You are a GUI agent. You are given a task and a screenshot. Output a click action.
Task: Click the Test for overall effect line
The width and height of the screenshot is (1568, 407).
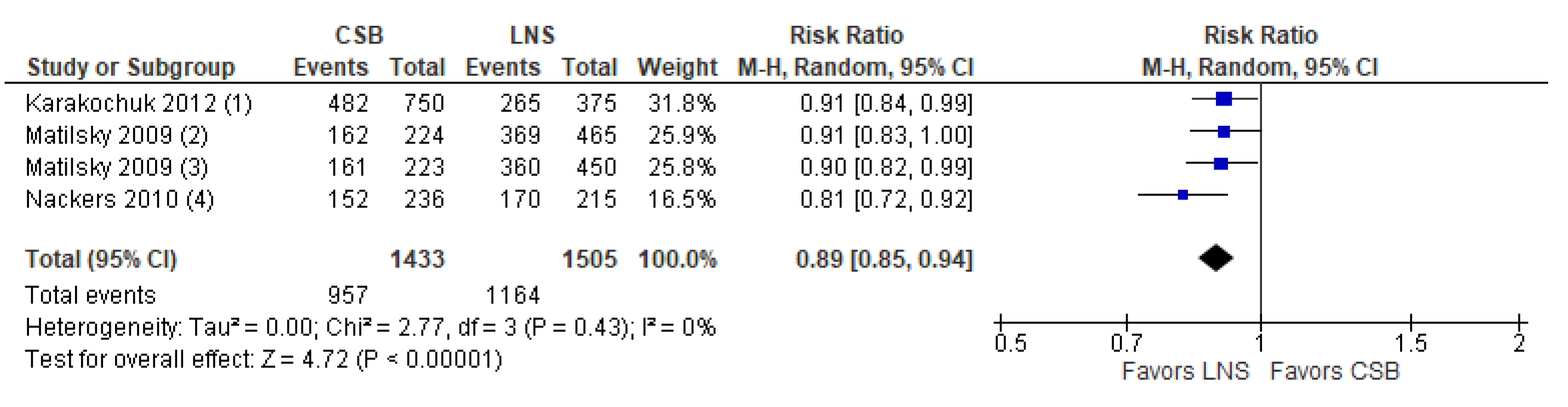pyautogui.click(x=263, y=360)
